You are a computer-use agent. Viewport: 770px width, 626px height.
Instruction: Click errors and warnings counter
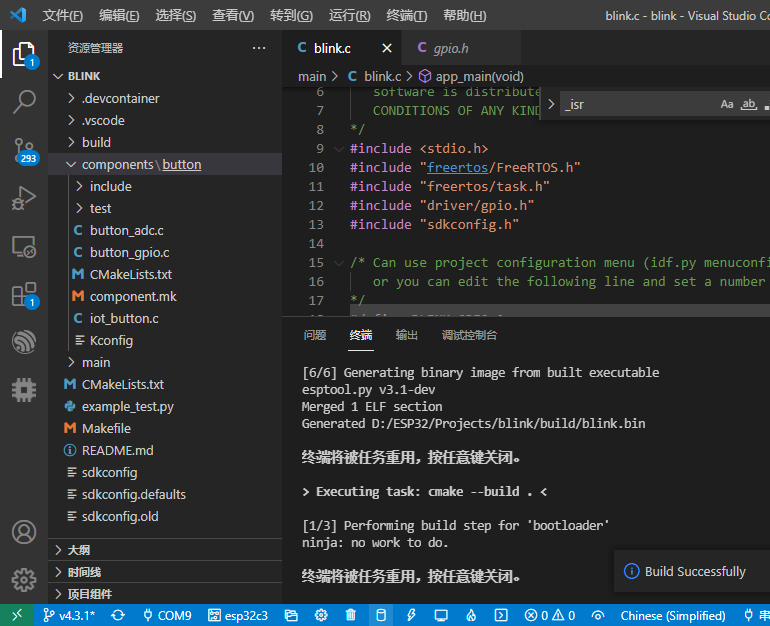coord(550,615)
